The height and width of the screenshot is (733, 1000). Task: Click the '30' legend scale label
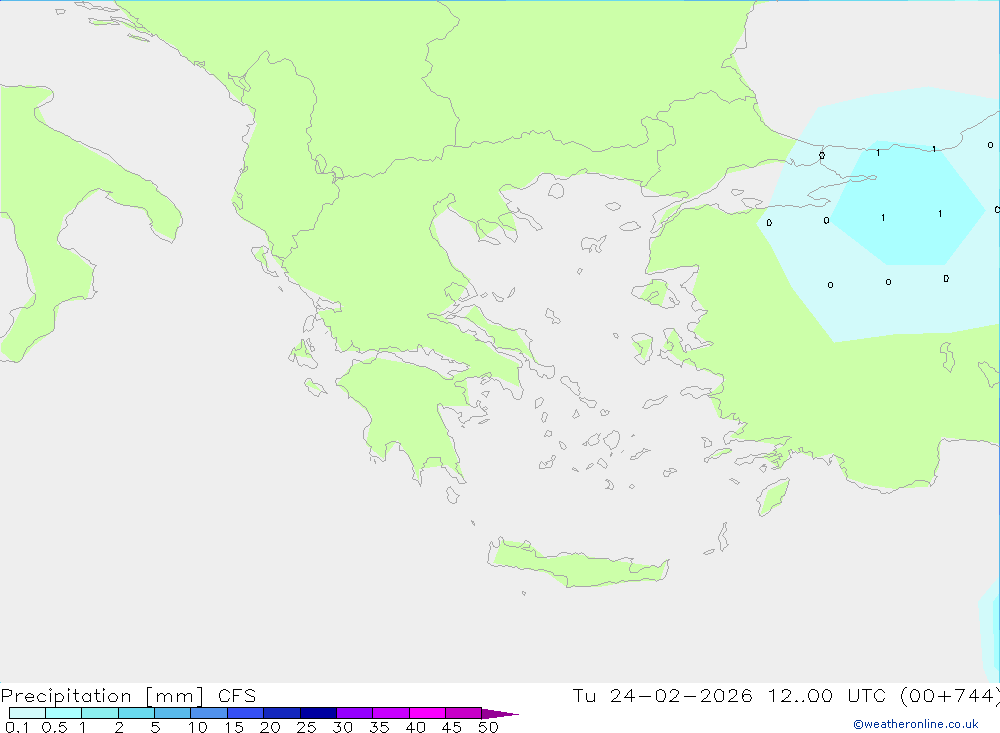(x=343, y=727)
